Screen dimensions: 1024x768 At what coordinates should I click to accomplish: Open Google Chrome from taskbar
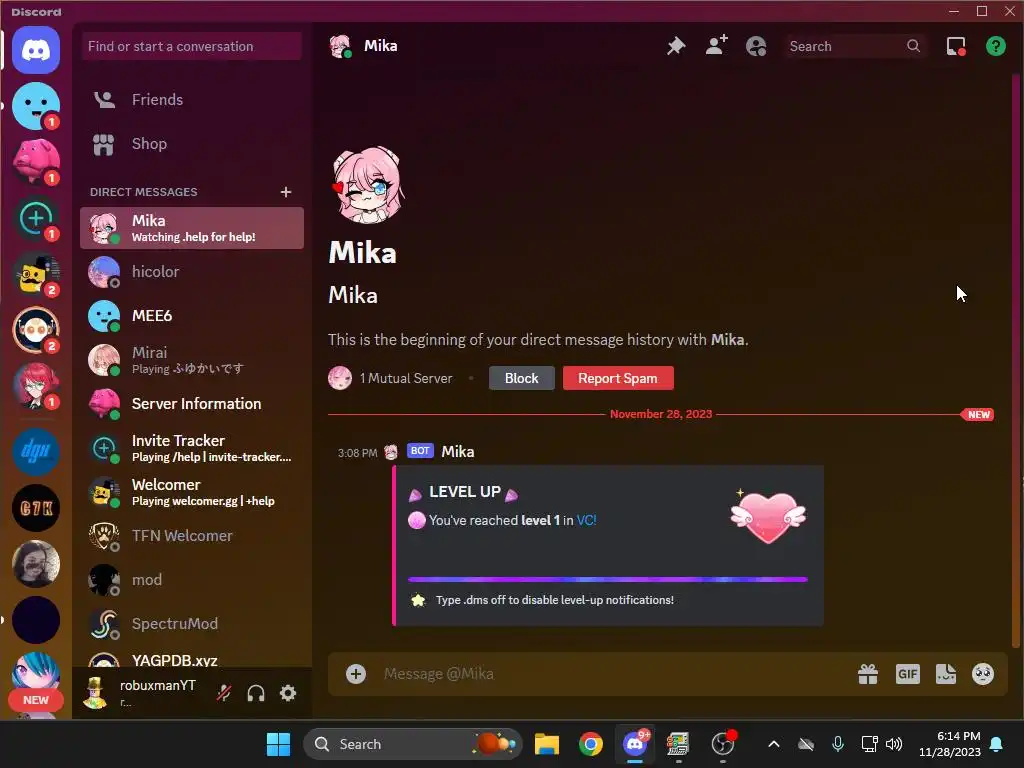(590, 744)
